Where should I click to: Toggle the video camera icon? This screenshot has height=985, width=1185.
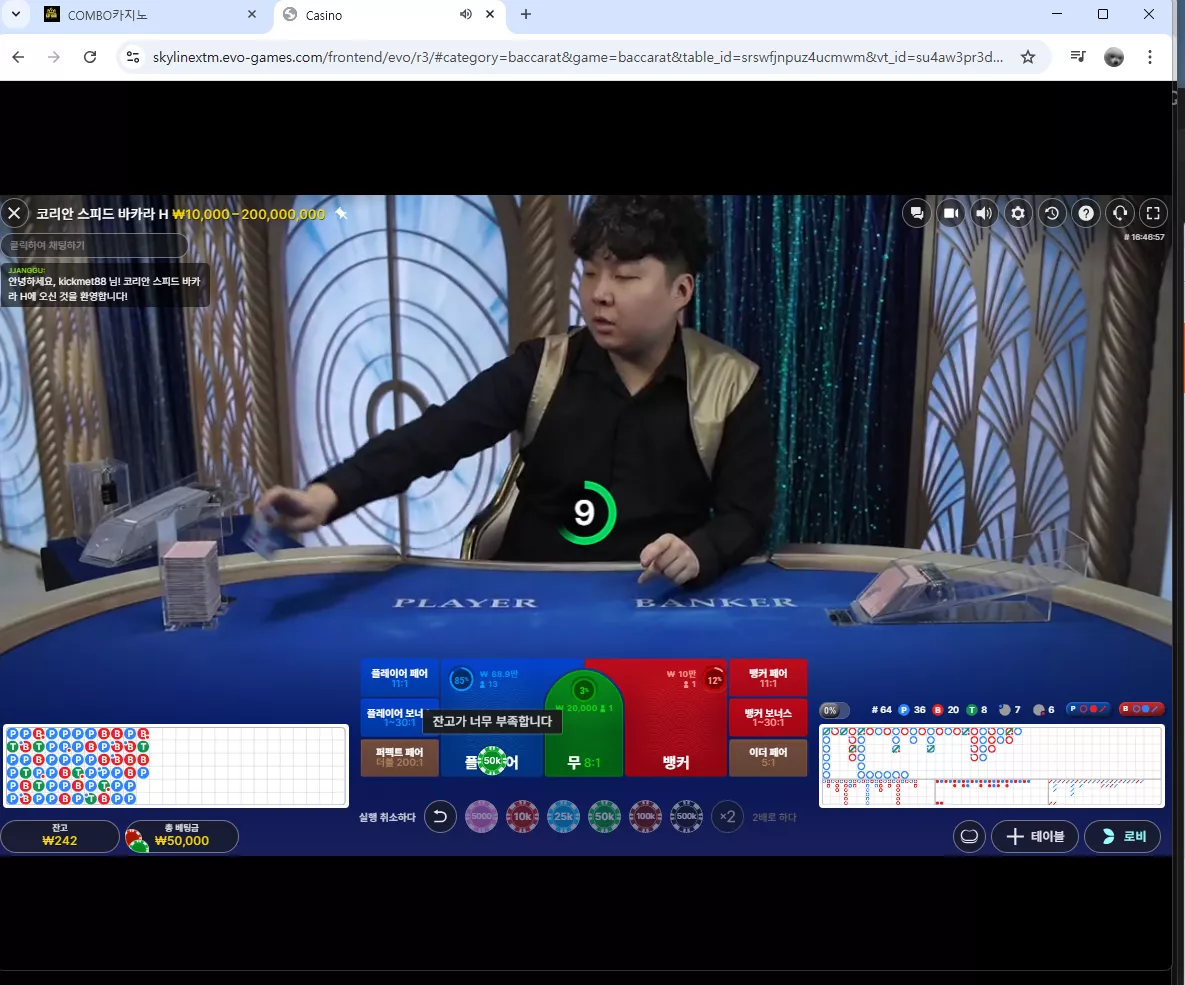[951, 213]
